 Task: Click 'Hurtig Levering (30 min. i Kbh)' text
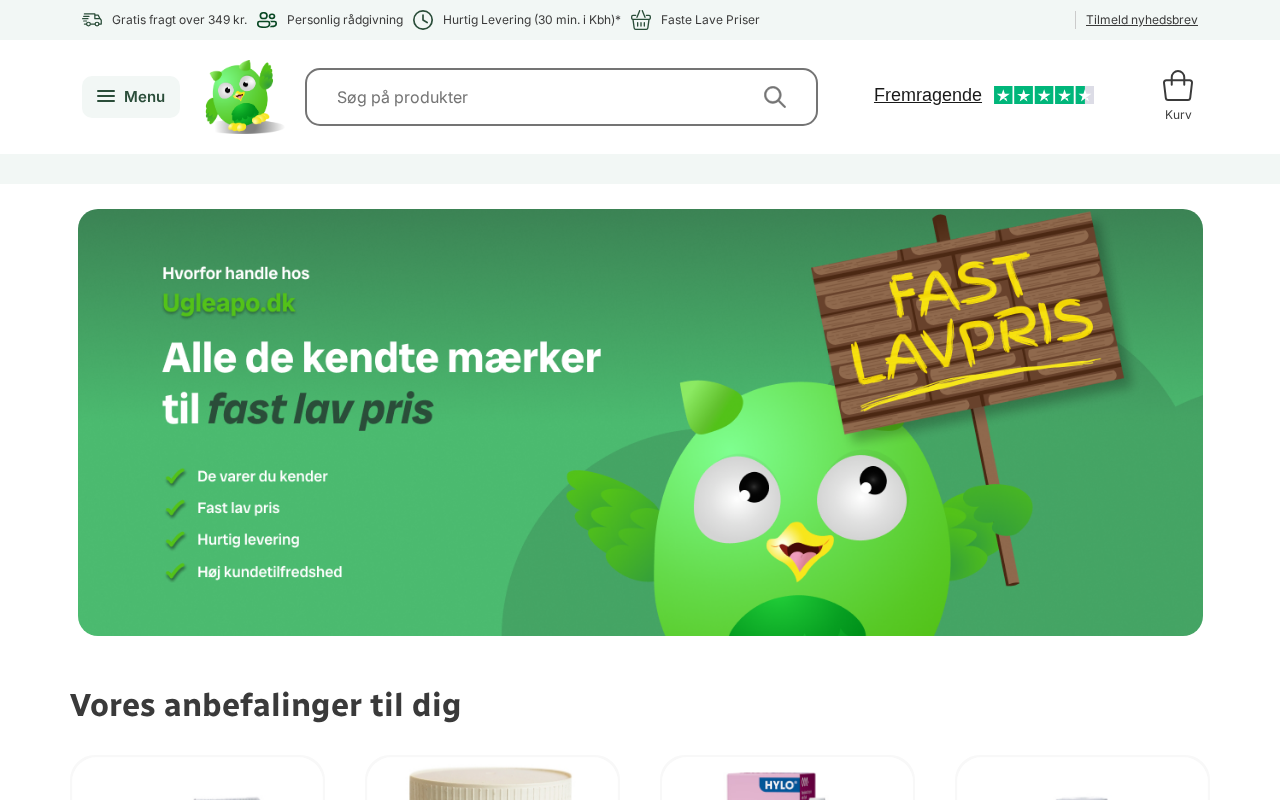pyautogui.click(x=532, y=20)
